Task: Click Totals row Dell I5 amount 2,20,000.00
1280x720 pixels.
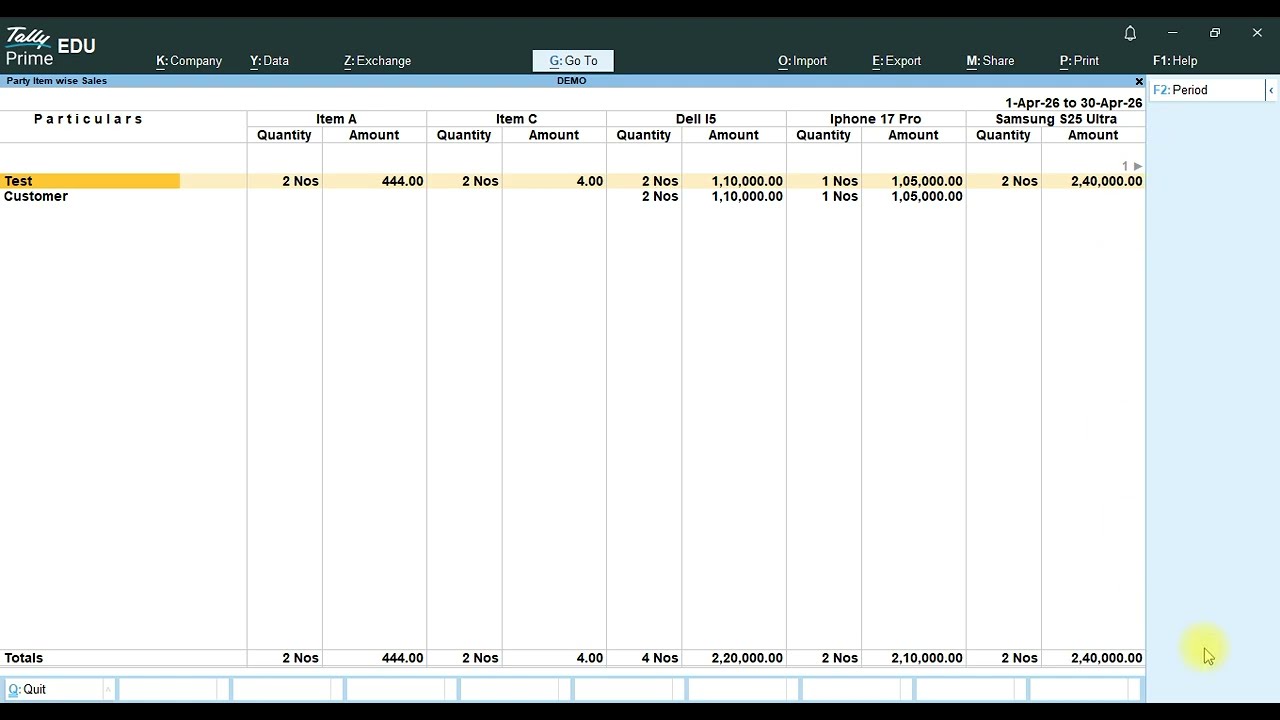Action: click(747, 658)
